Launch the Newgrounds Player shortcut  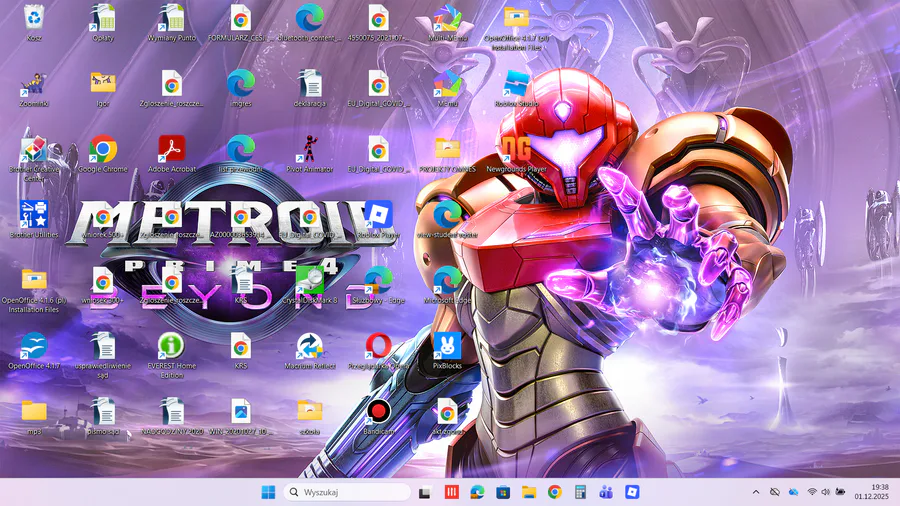[x=516, y=149]
